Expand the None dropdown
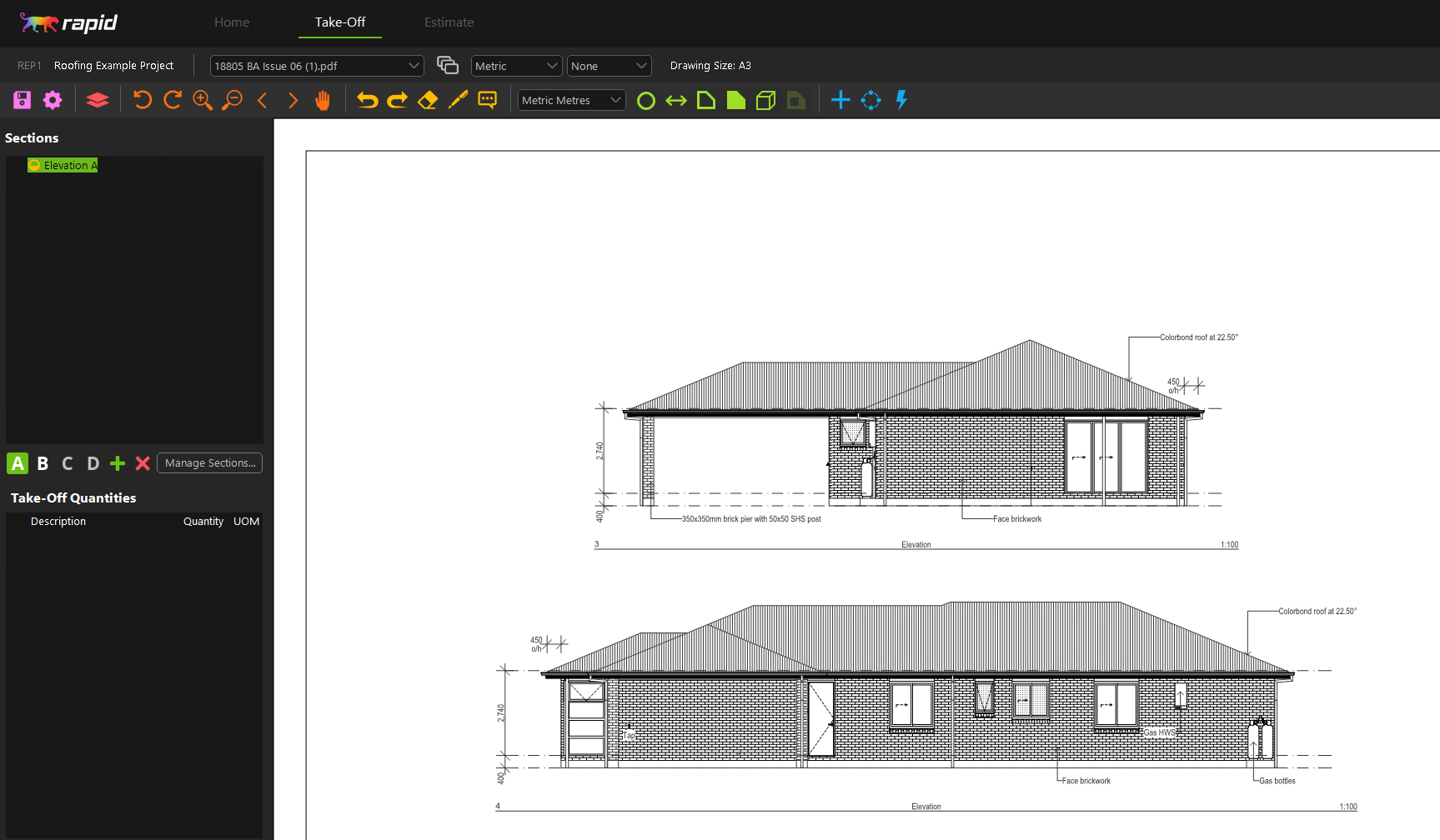1440x840 pixels. (x=609, y=65)
